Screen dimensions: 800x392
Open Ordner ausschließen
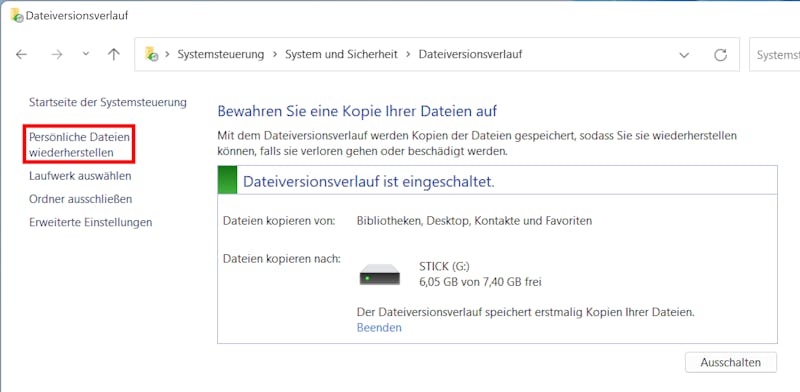tap(81, 199)
